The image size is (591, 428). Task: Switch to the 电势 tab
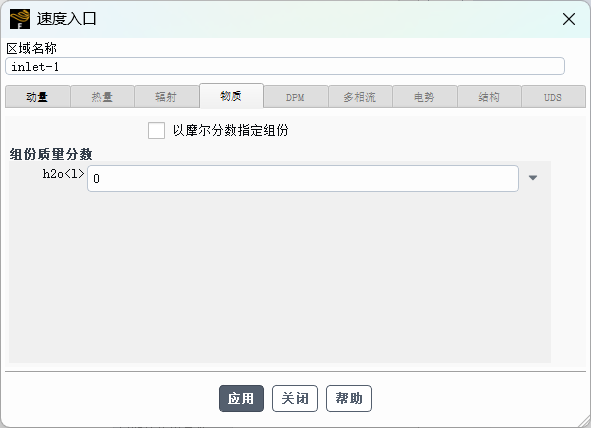click(425, 97)
